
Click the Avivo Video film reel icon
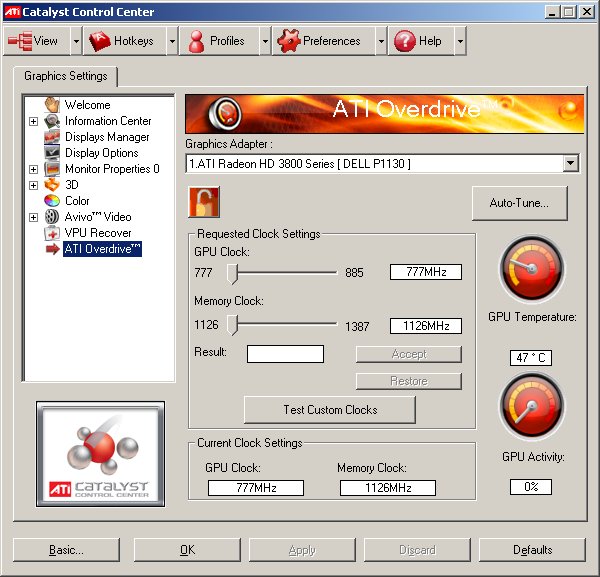coord(52,217)
